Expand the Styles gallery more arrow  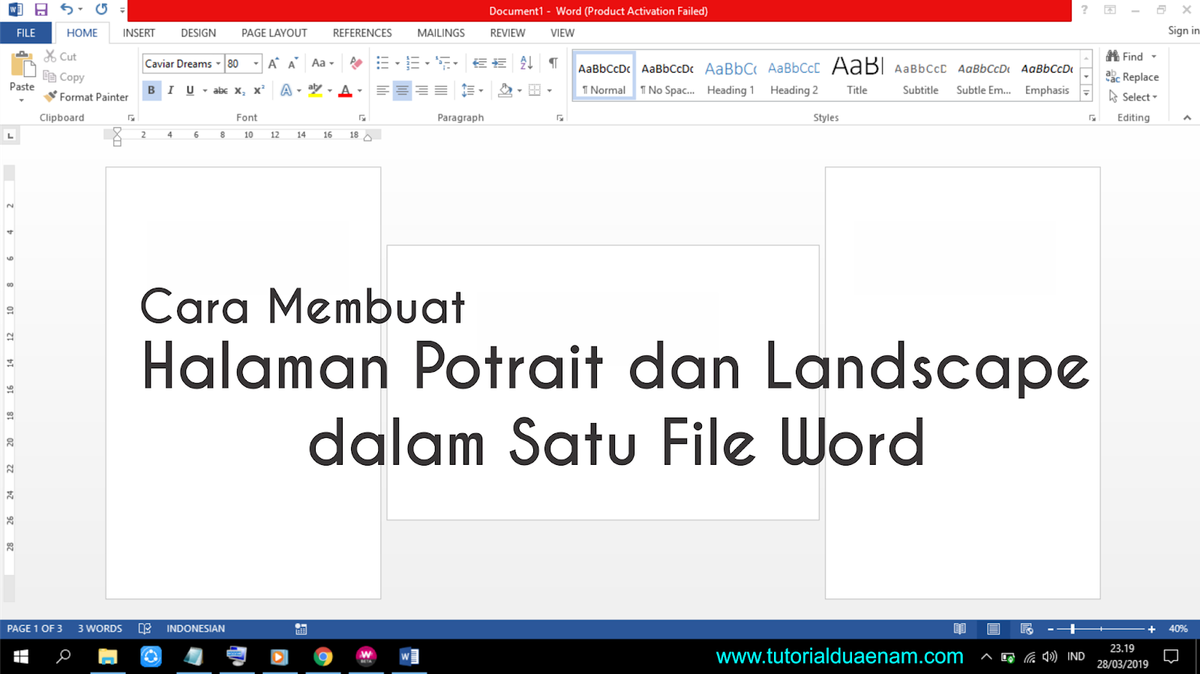(x=1087, y=91)
